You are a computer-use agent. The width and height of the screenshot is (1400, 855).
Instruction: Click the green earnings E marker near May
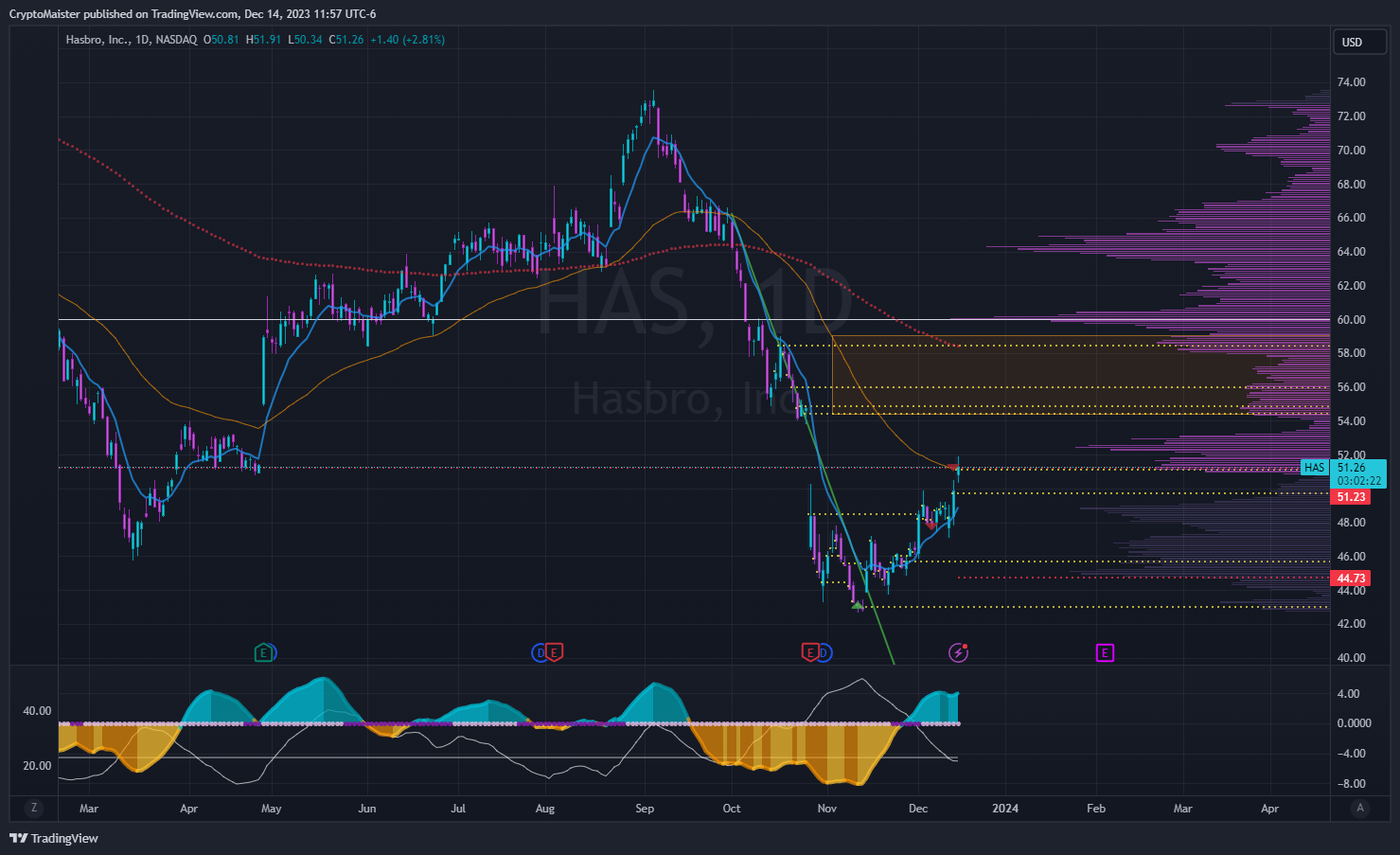pos(265,652)
